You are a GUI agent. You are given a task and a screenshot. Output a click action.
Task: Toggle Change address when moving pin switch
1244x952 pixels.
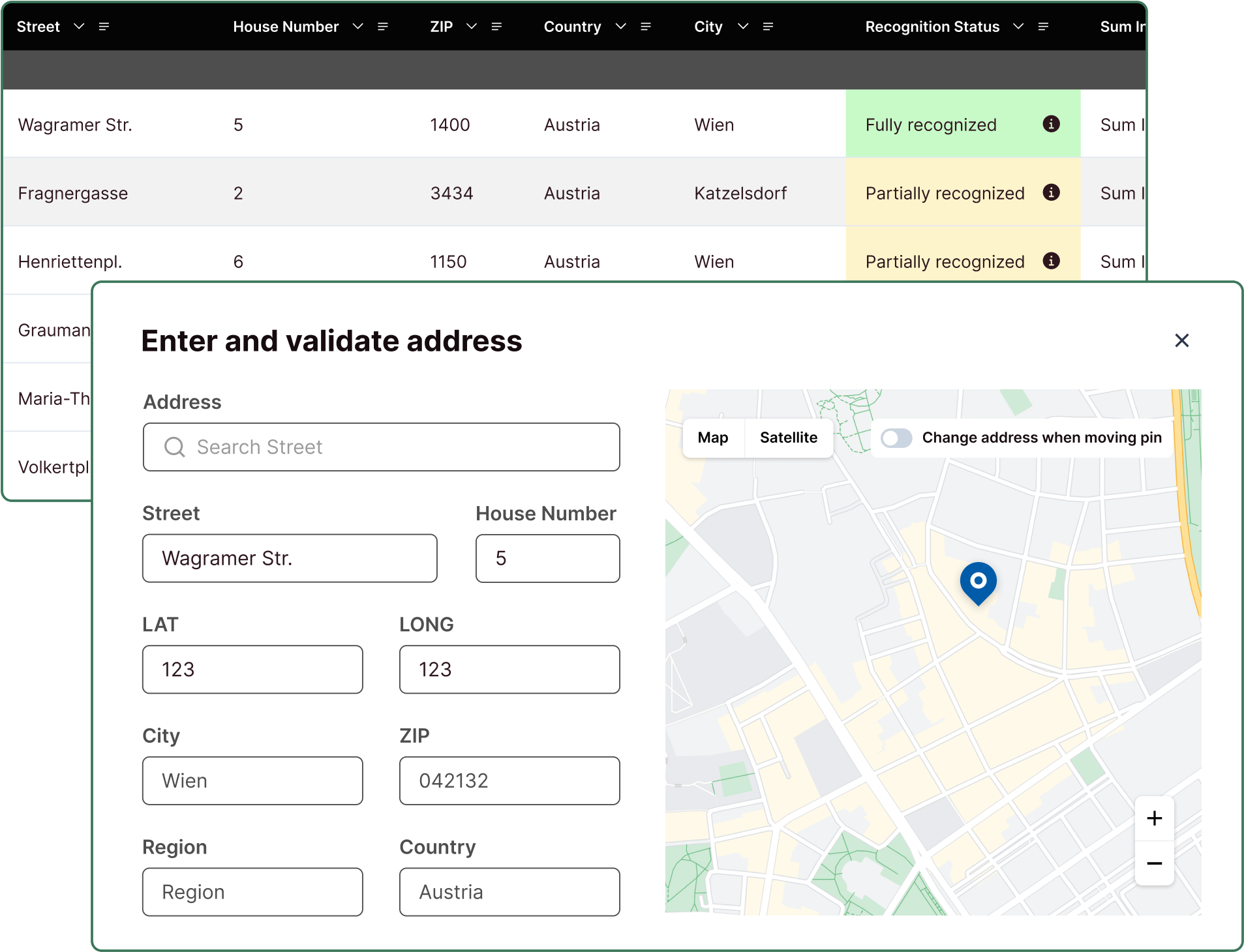pyautogui.click(x=896, y=438)
